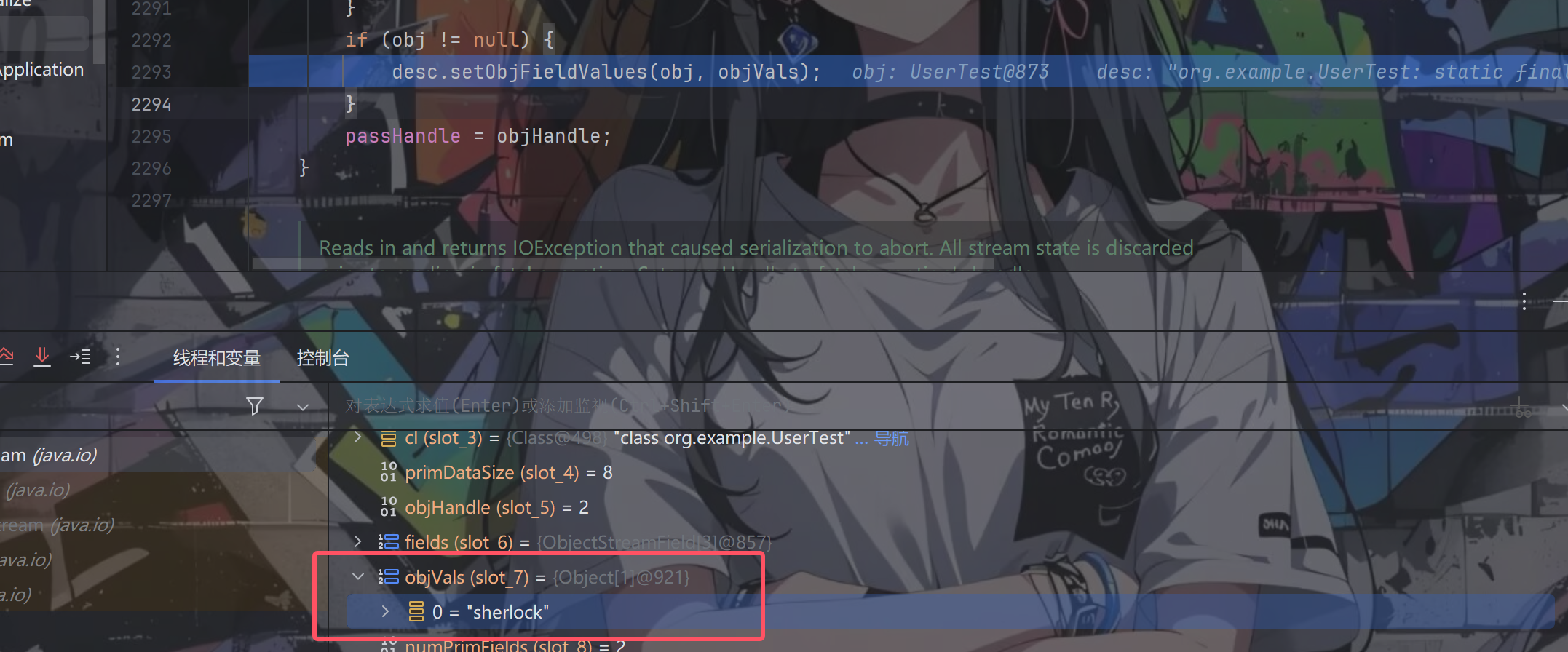Viewport: 1568px width, 652px height.
Task: Open the debug toolbar more-options vertical dots
Action: click(118, 357)
